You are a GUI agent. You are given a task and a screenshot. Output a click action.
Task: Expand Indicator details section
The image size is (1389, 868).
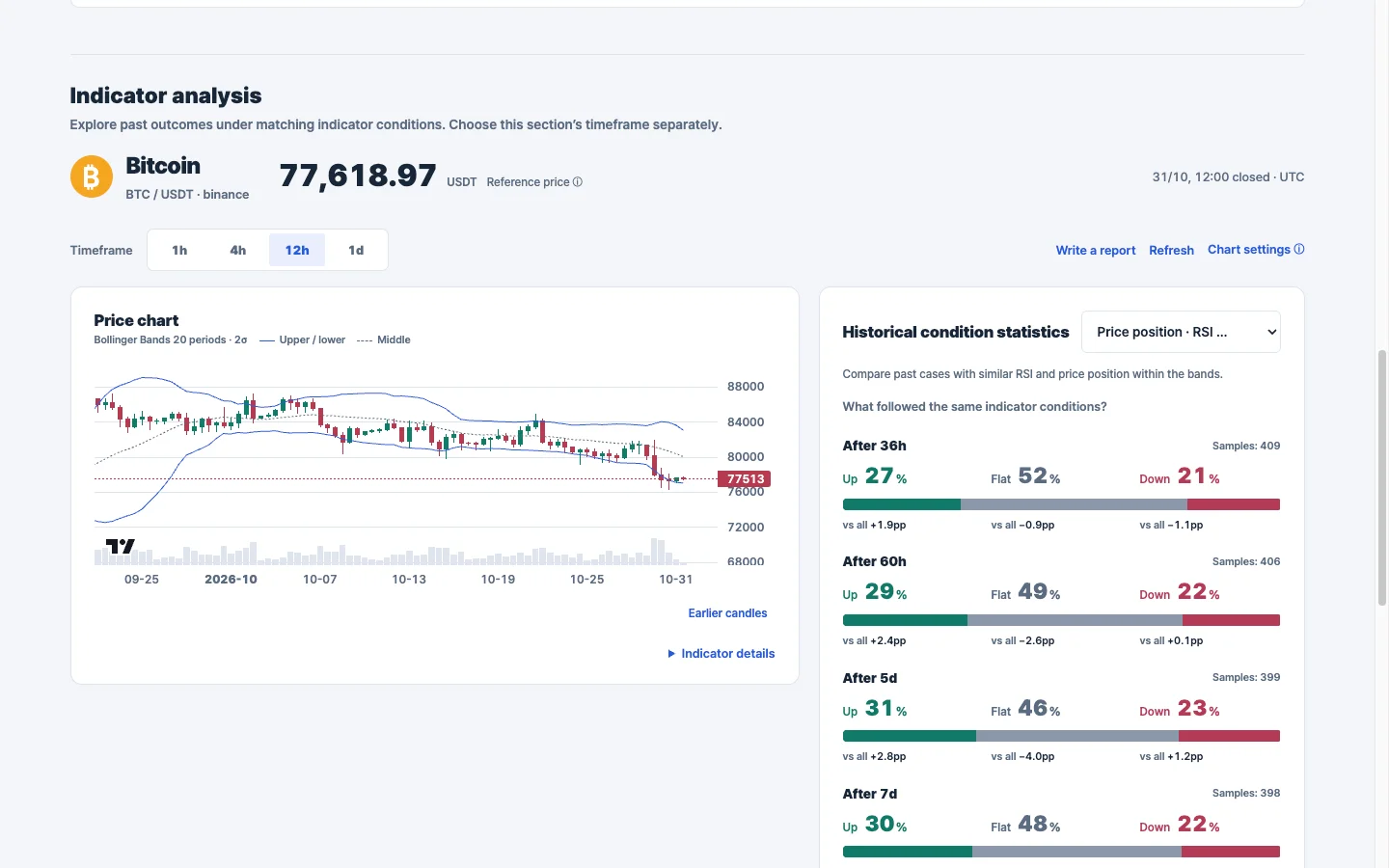[x=722, y=653]
